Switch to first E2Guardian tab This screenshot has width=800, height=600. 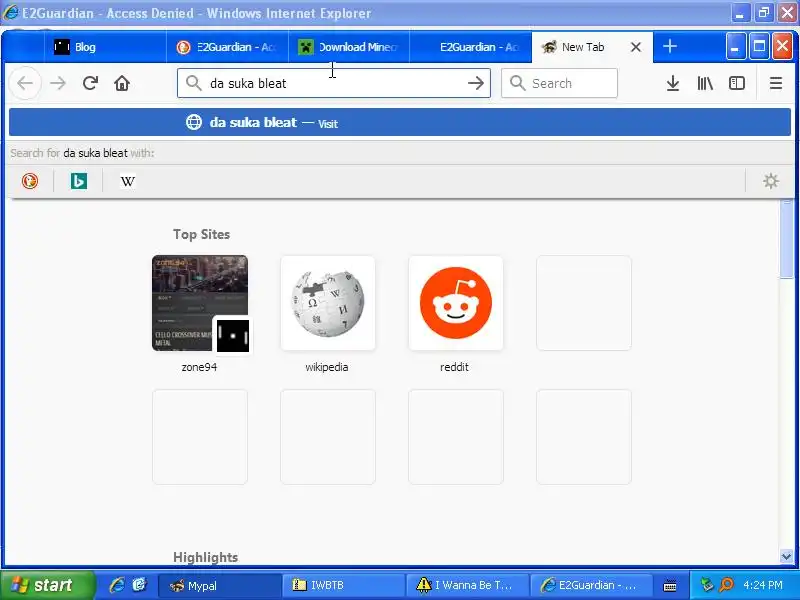click(x=228, y=47)
